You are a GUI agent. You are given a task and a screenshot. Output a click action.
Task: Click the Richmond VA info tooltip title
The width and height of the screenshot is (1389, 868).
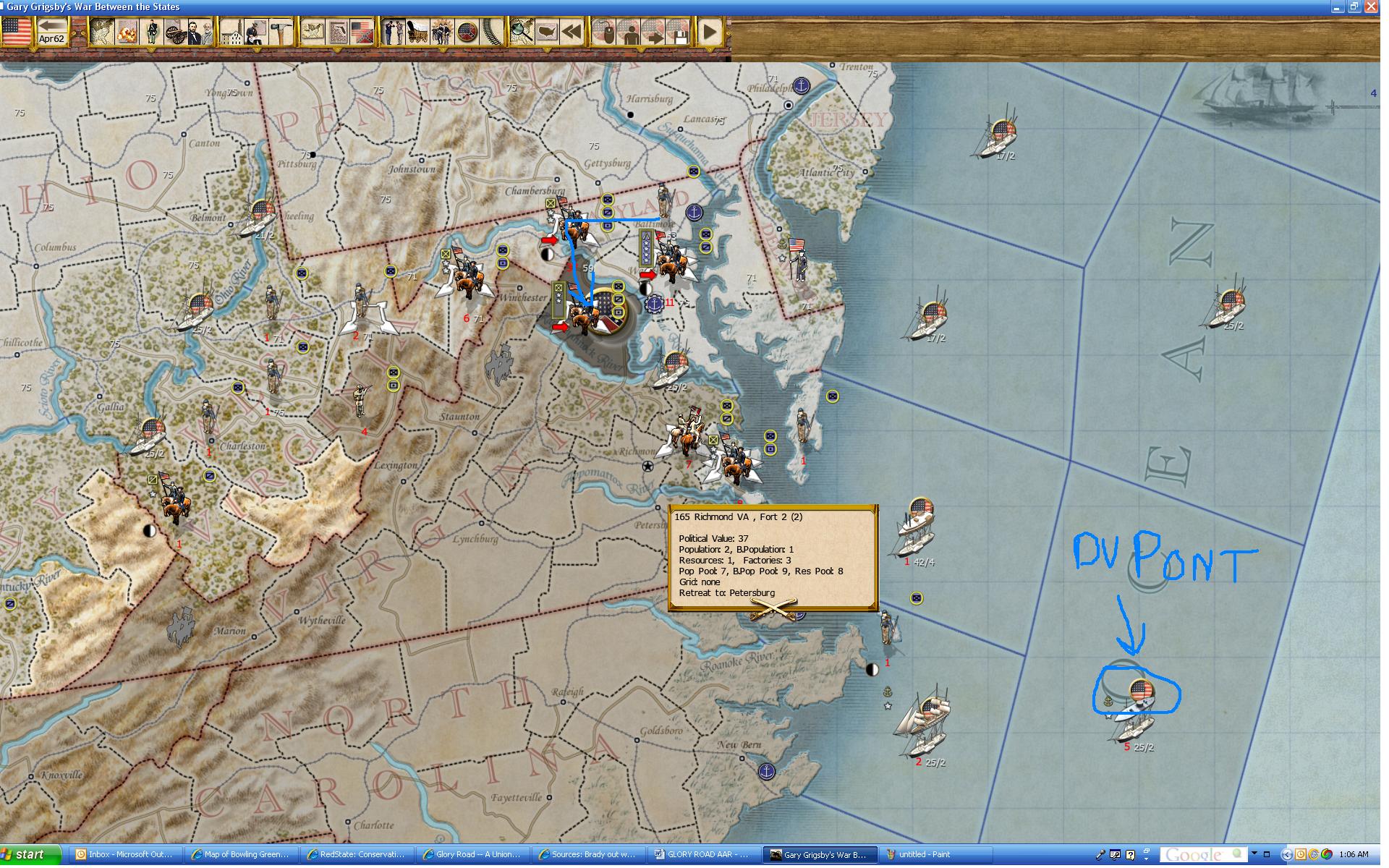(738, 516)
